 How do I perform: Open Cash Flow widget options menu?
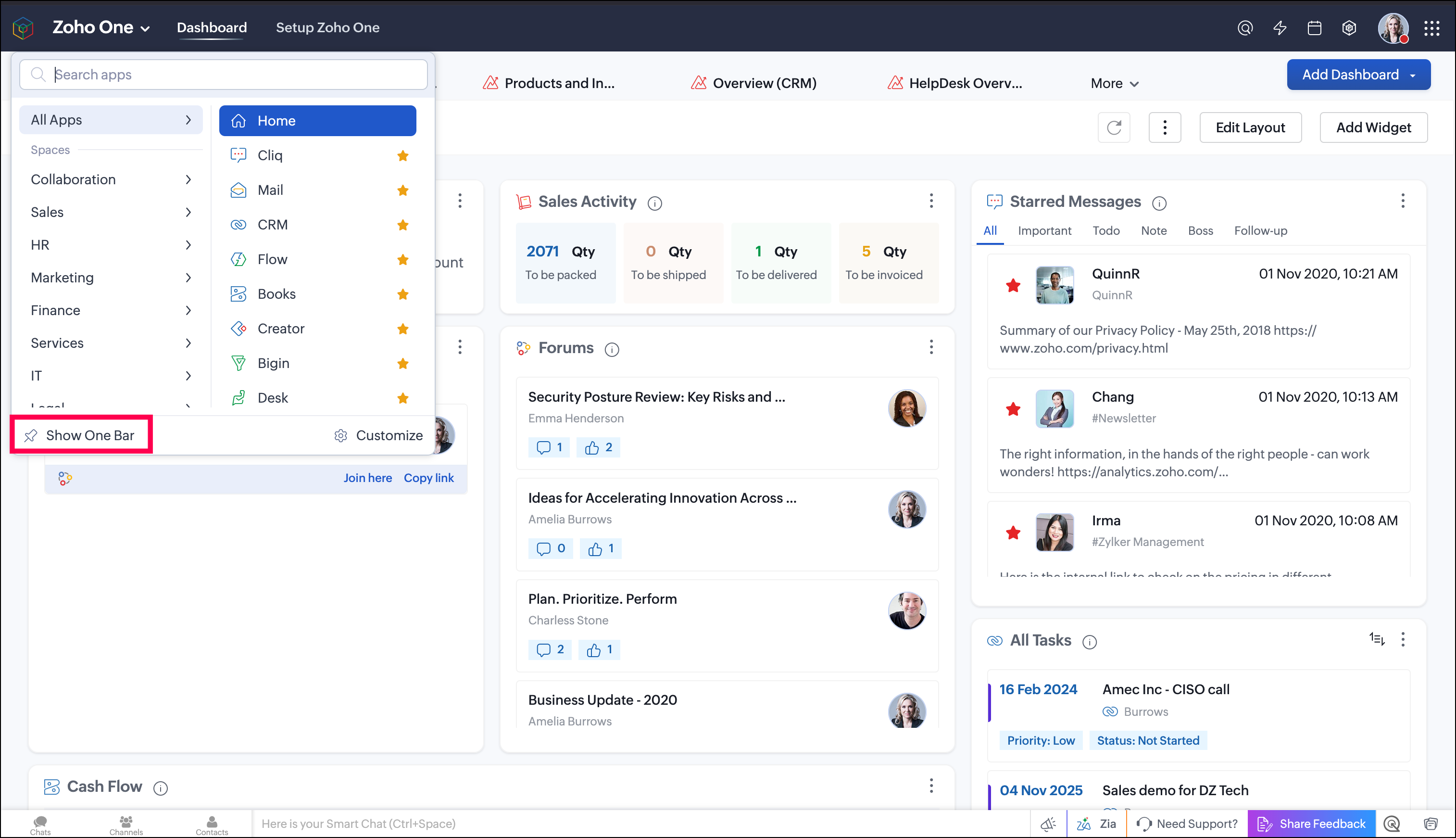(931, 786)
